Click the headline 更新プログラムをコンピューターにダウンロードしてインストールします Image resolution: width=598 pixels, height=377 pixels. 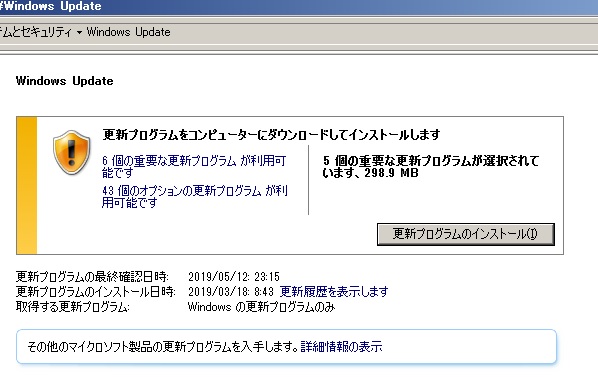[271, 135]
